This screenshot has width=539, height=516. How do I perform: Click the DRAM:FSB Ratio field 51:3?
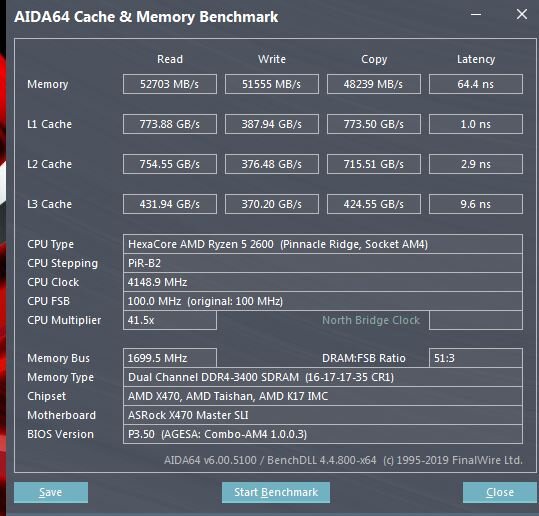(476, 358)
